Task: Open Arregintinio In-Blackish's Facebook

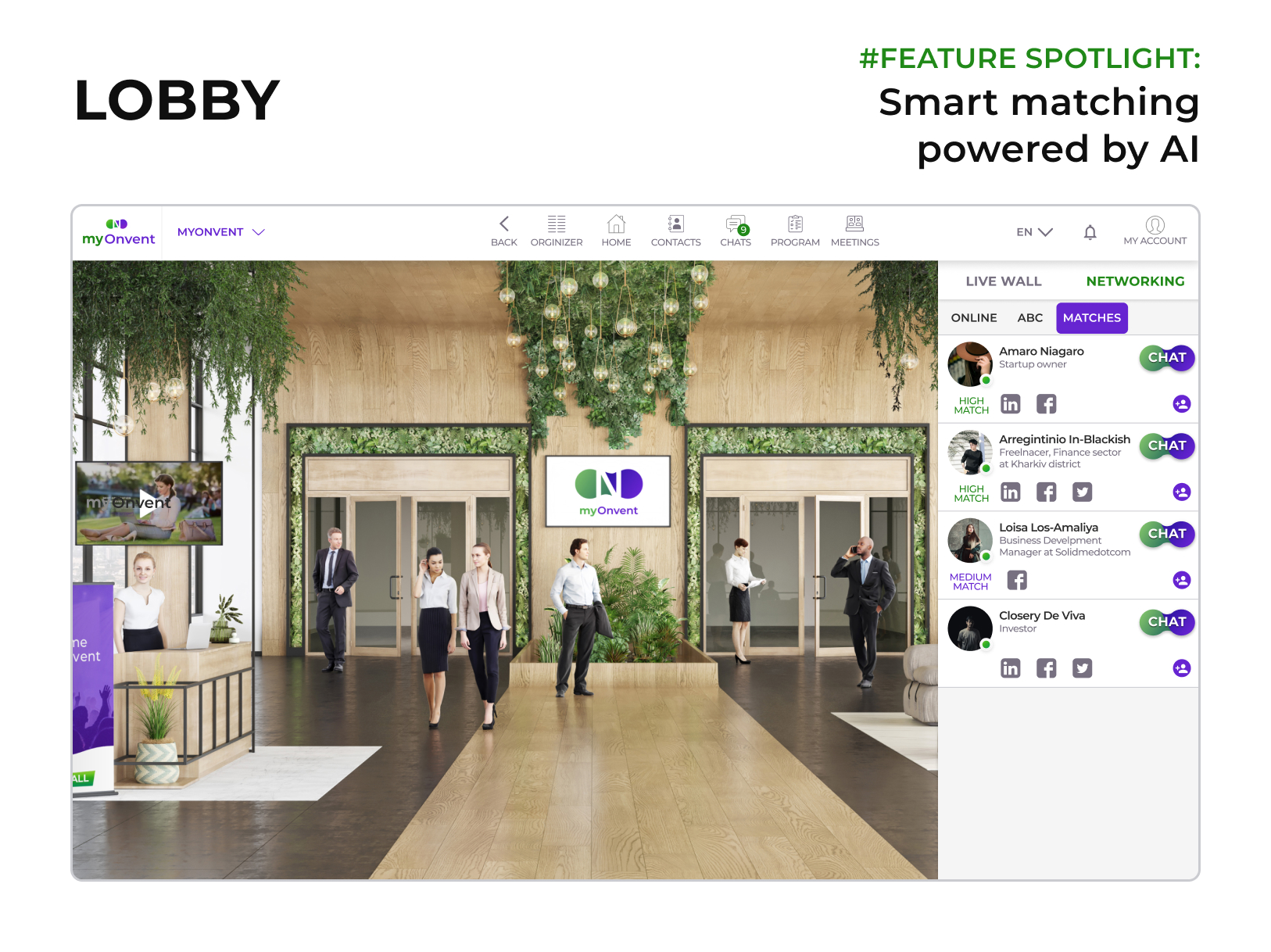Action: (1047, 492)
